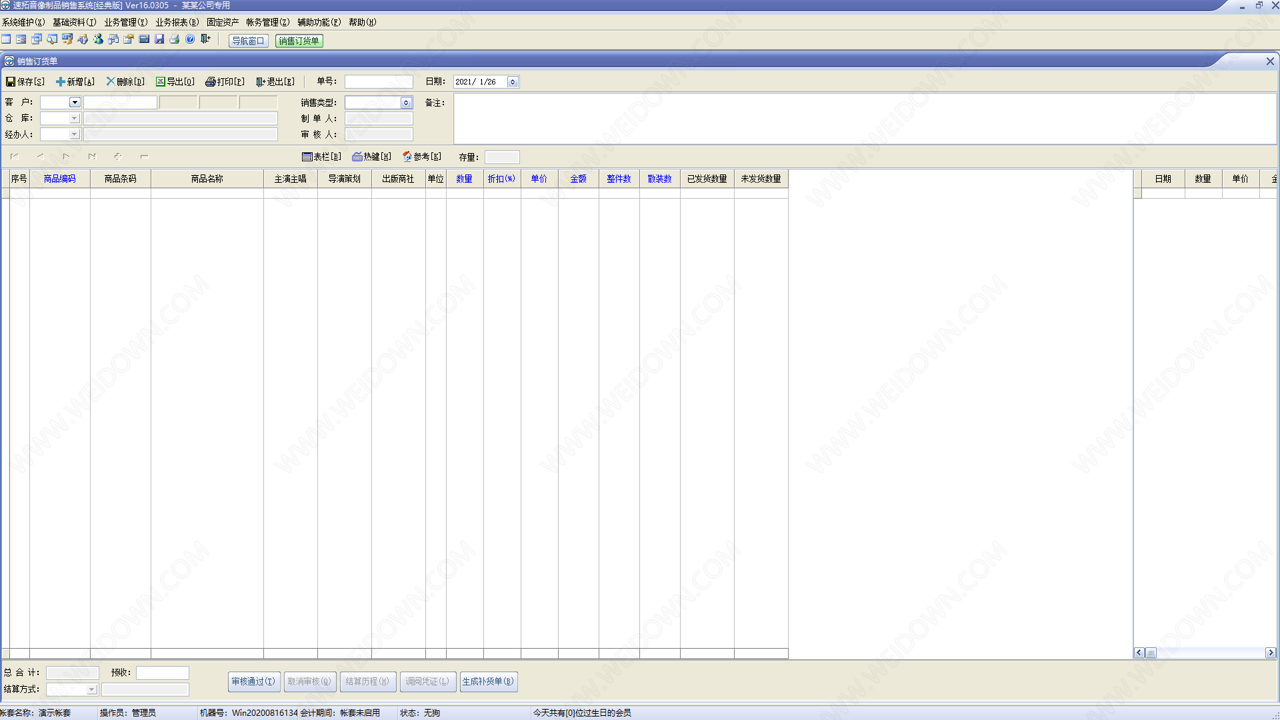Click the right panel scrollbar's right arrow

1271,653
